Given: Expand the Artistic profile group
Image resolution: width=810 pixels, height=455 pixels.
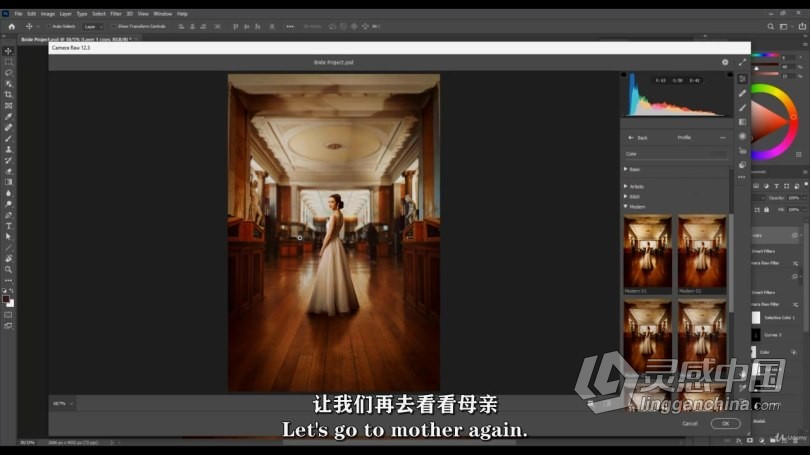Looking at the screenshot, I should [626, 186].
